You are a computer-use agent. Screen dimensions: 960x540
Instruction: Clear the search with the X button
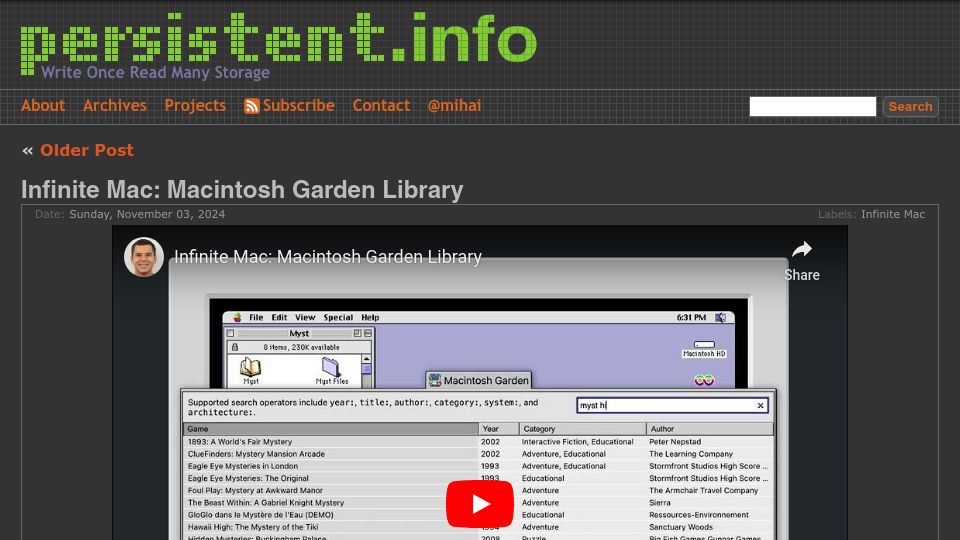[x=760, y=405]
